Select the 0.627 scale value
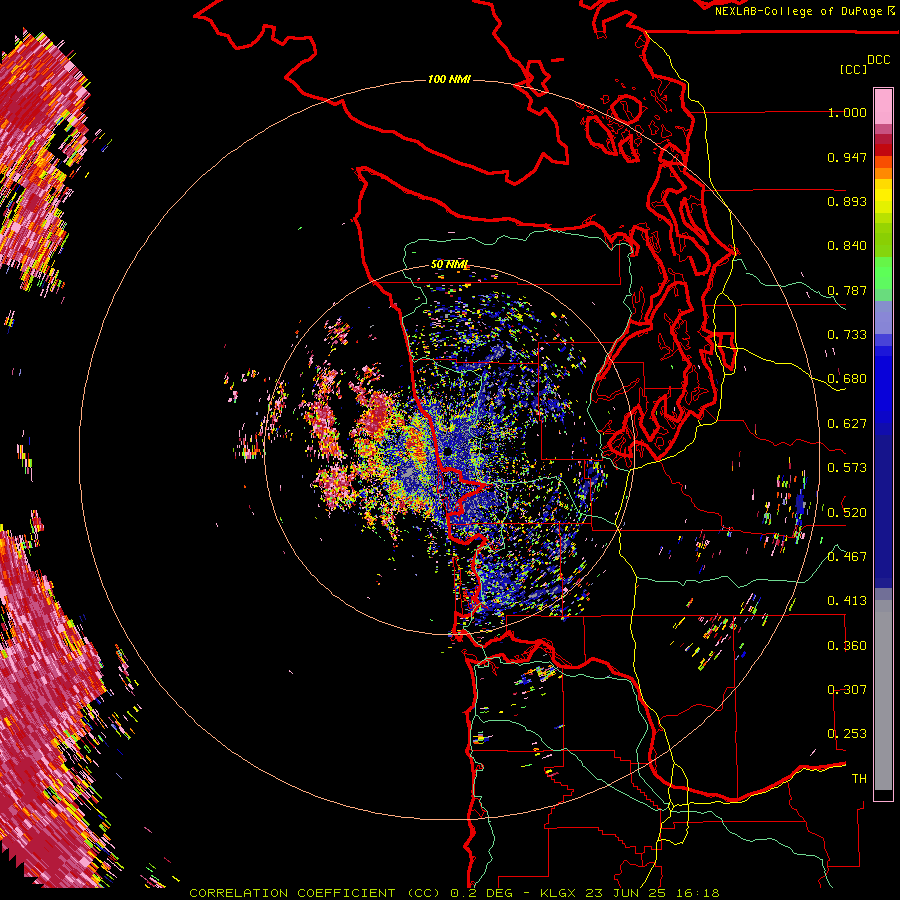The height and width of the screenshot is (900, 900). (x=847, y=424)
